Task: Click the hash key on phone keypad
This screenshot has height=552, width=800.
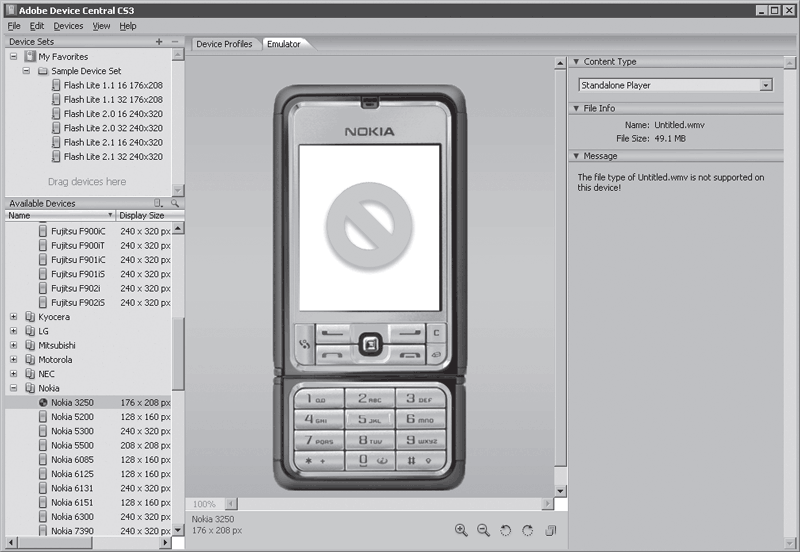Action: [x=421, y=461]
